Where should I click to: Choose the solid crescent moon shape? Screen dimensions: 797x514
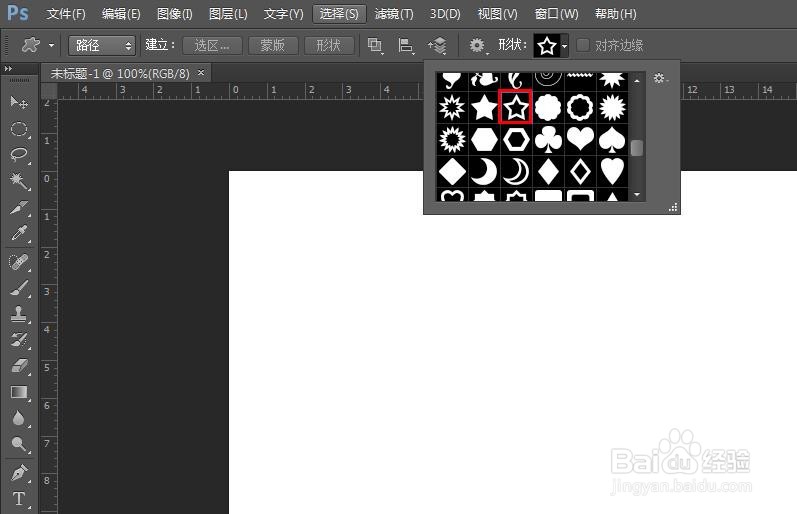tap(484, 171)
